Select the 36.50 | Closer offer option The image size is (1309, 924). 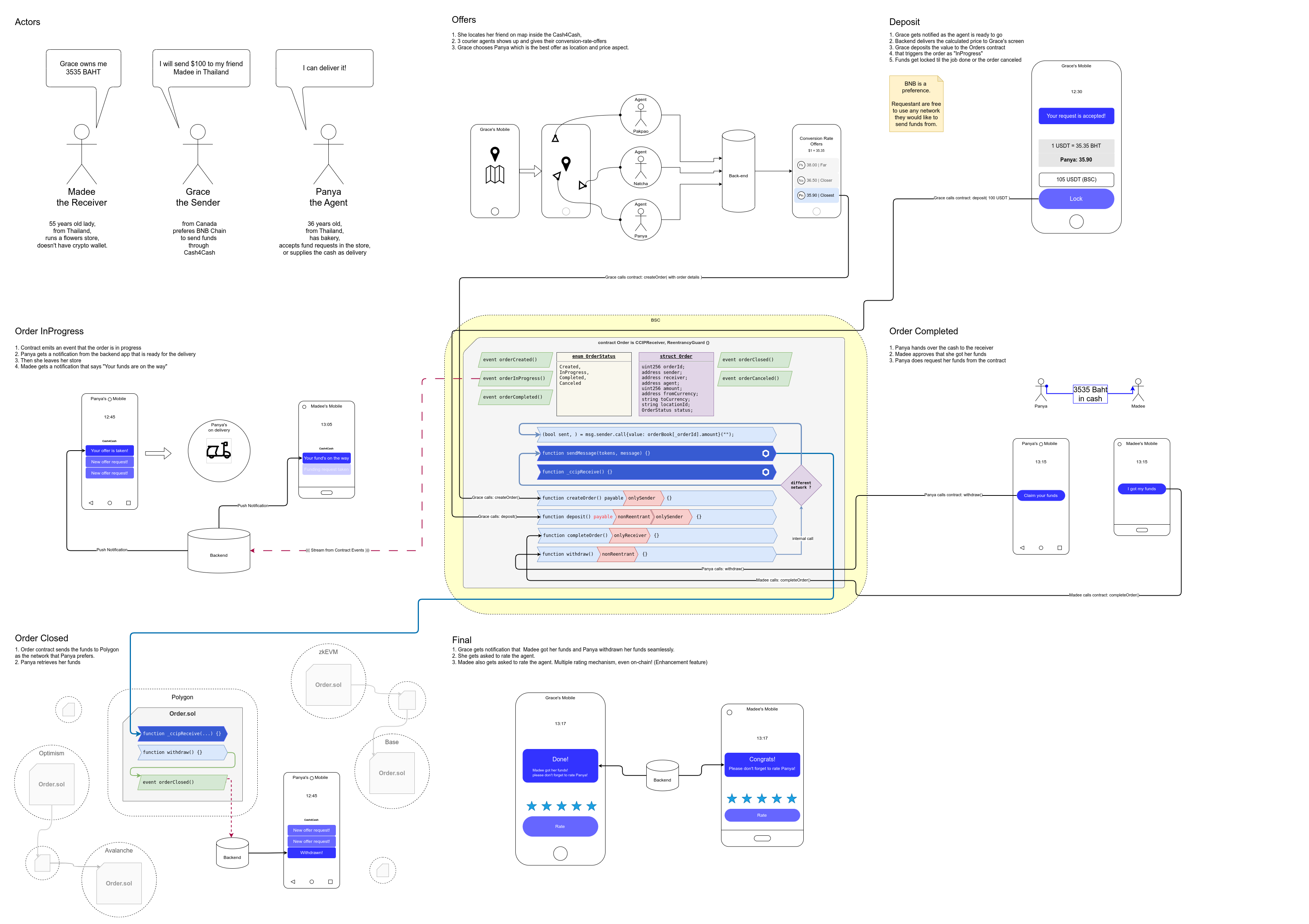point(816,180)
